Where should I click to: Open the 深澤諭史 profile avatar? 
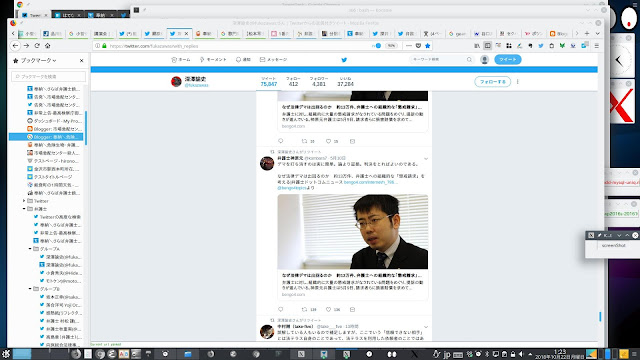coord(176,82)
